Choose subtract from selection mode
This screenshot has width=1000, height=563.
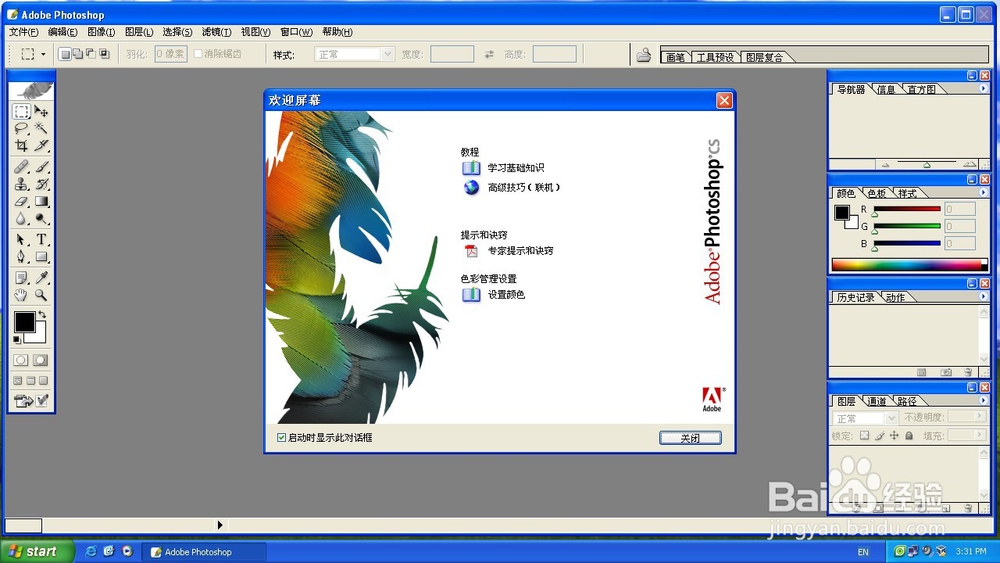(x=91, y=54)
